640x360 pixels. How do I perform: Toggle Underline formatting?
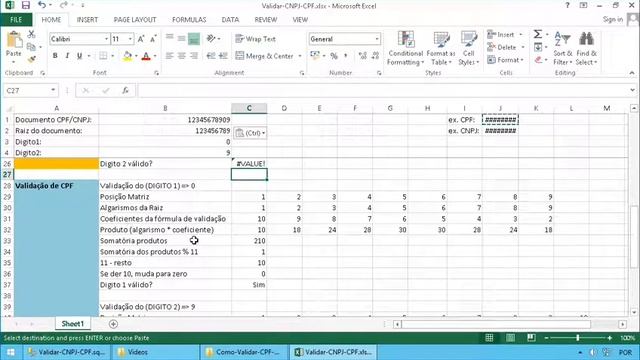(80, 56)
